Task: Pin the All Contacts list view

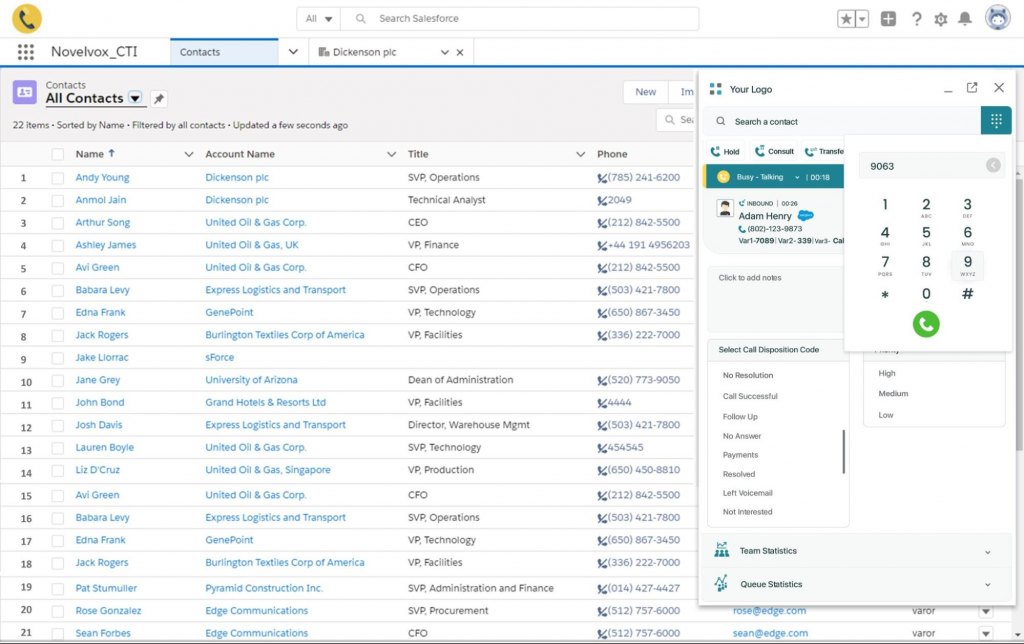Action: point(159,99)
